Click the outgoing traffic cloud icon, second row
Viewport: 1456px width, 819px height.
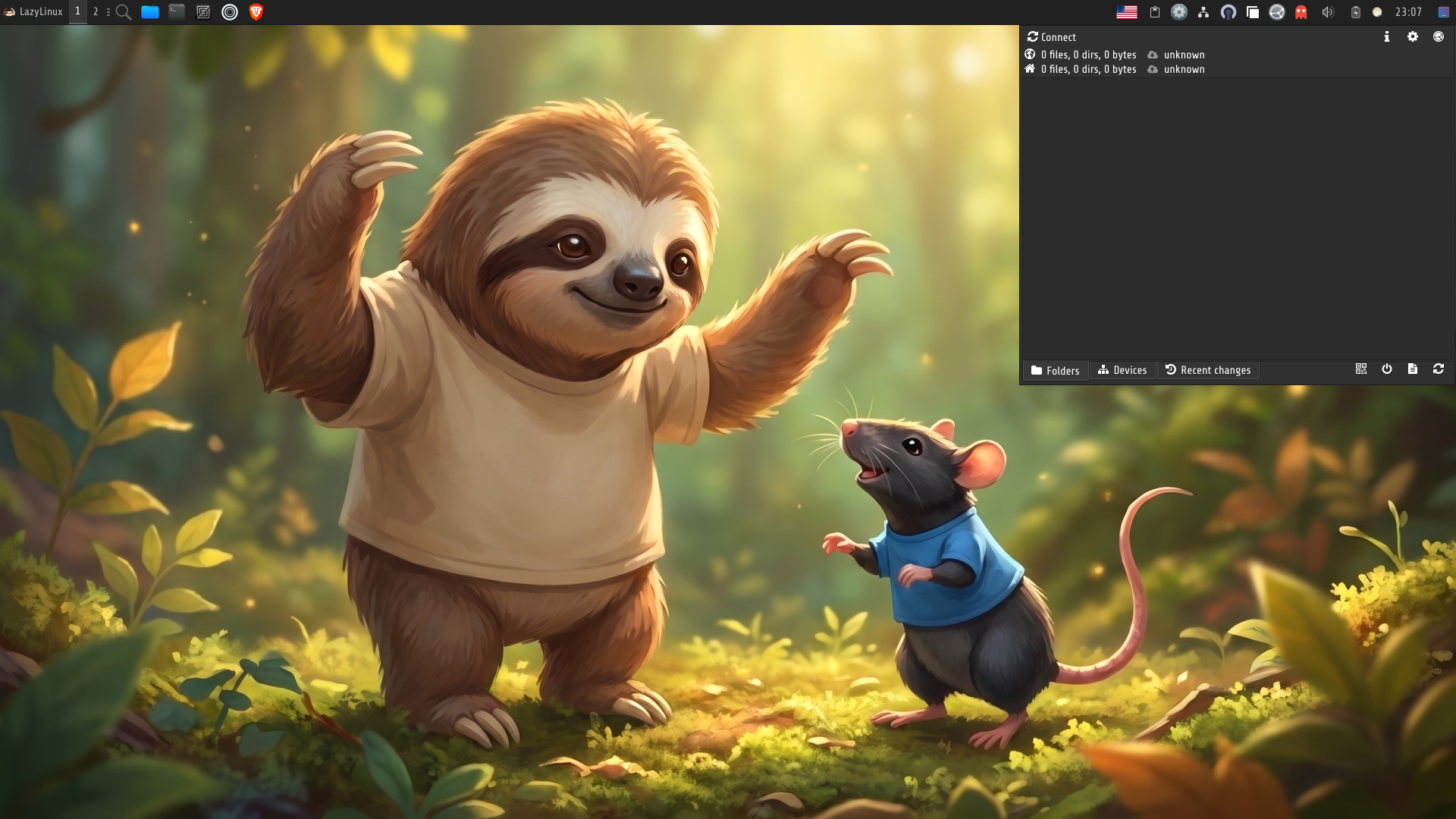[x=1153, y=69]
